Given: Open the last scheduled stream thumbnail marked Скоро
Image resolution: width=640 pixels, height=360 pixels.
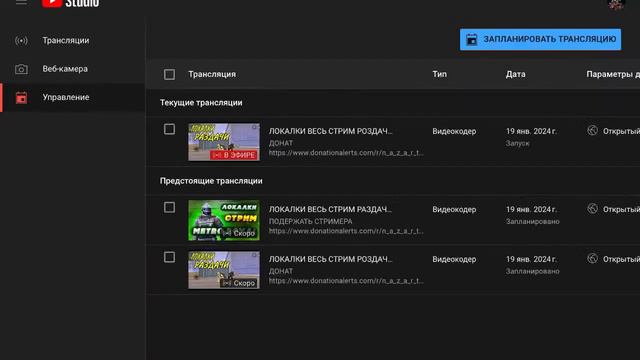Looking at the screenshot, I should click(224, 270).
